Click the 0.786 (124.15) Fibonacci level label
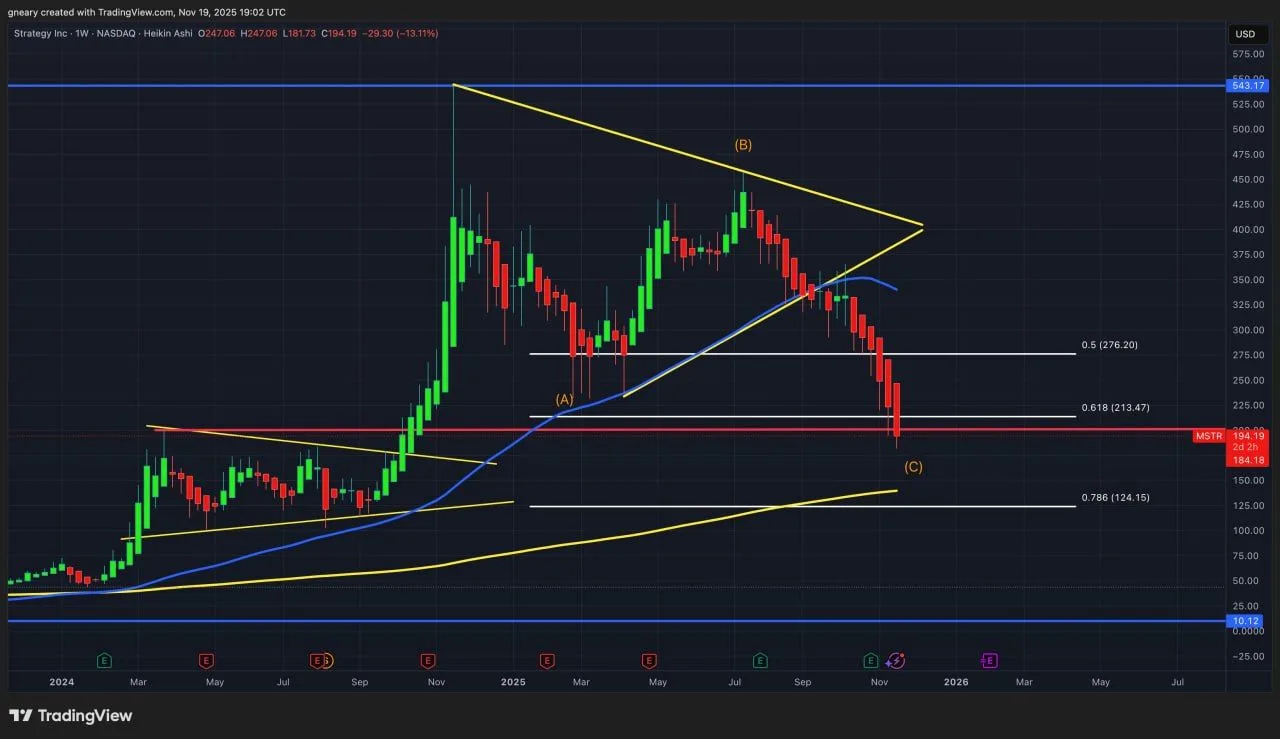The width and height of the screenshot is (1280, 739). tap(1109, 497)
